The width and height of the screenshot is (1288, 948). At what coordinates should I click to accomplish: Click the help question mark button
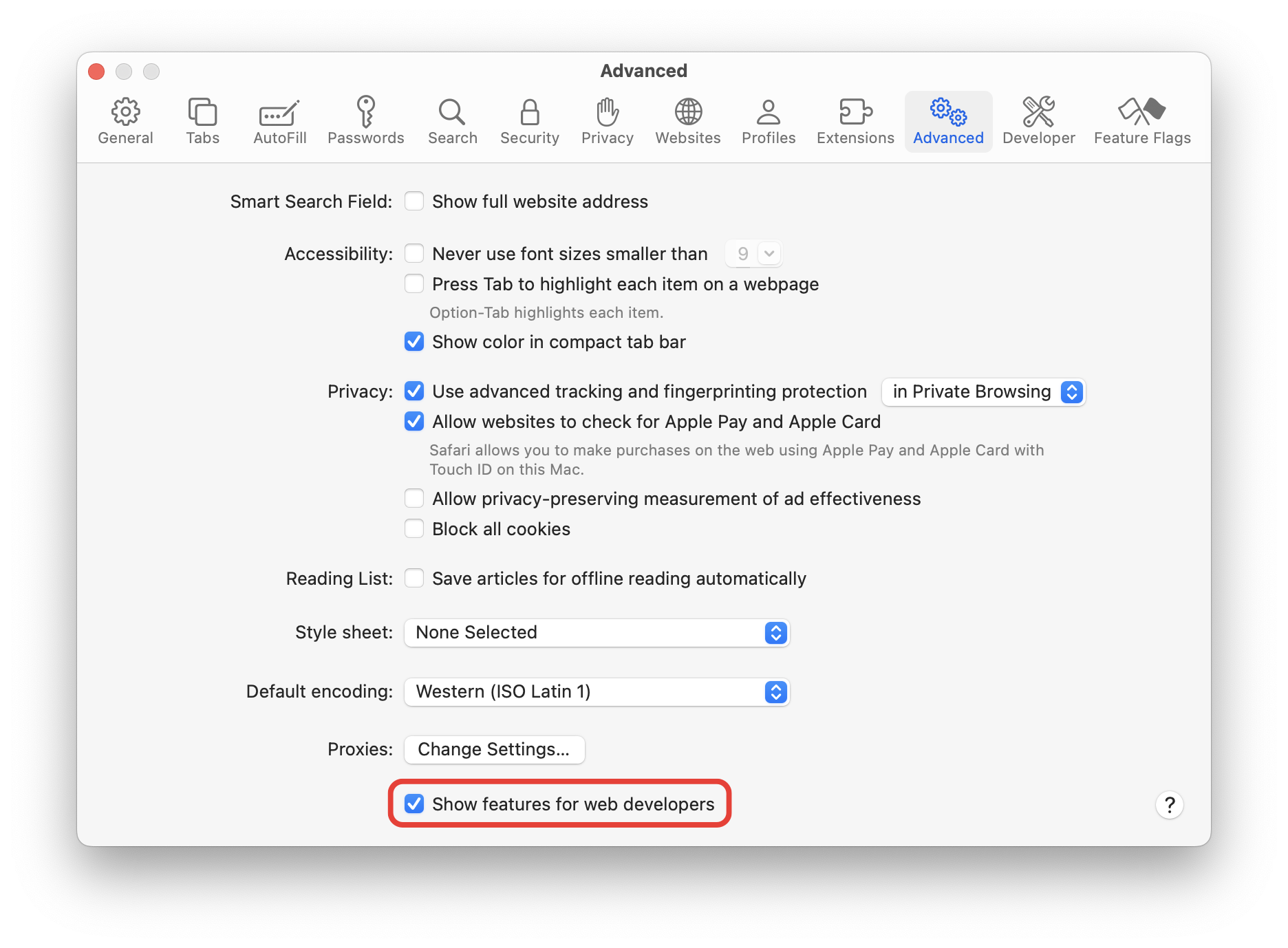pyautogui.click(x=1170, y=804)
